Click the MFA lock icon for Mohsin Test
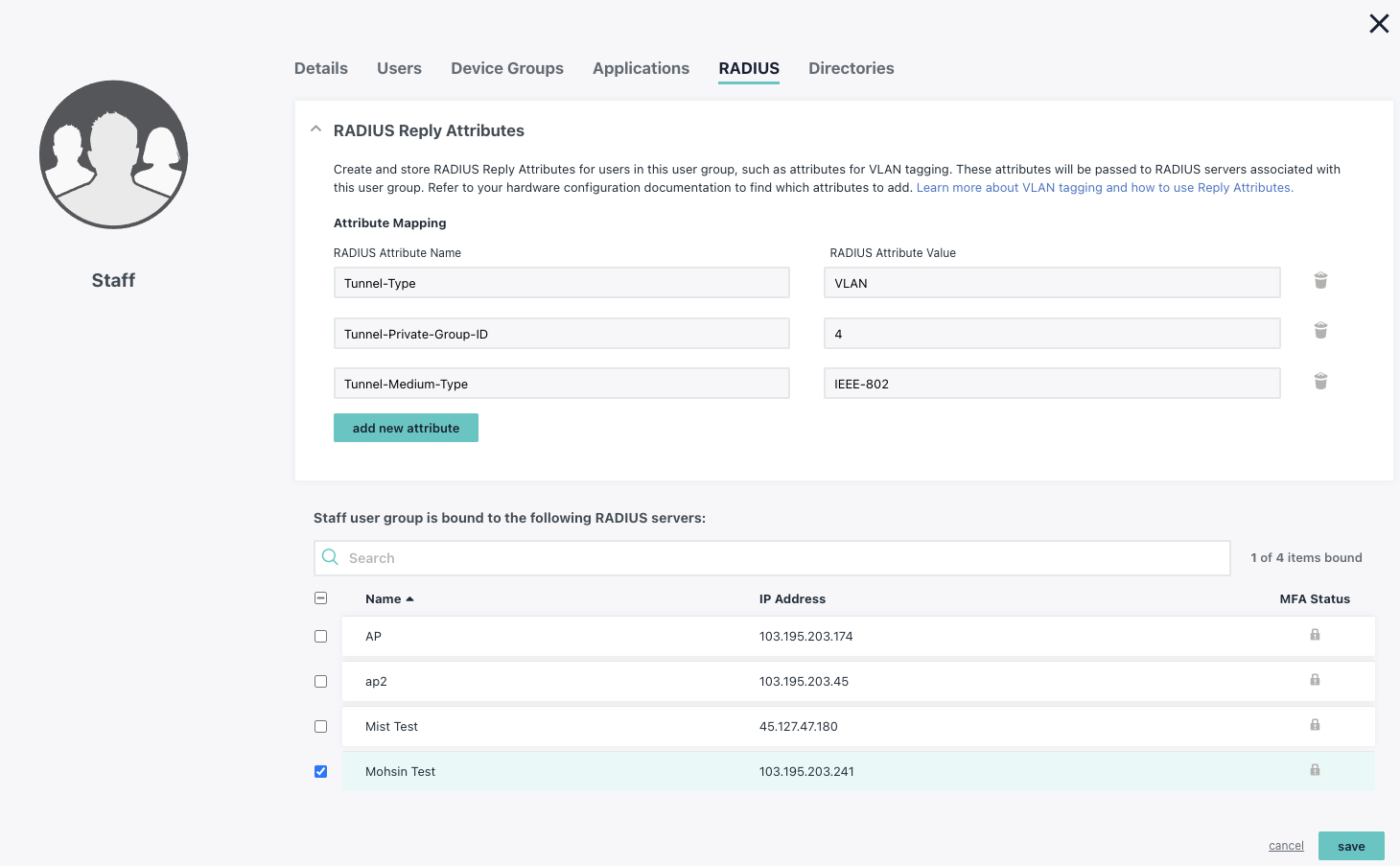This screenshot has width=1400, height=866. (x=1315, y=770)
